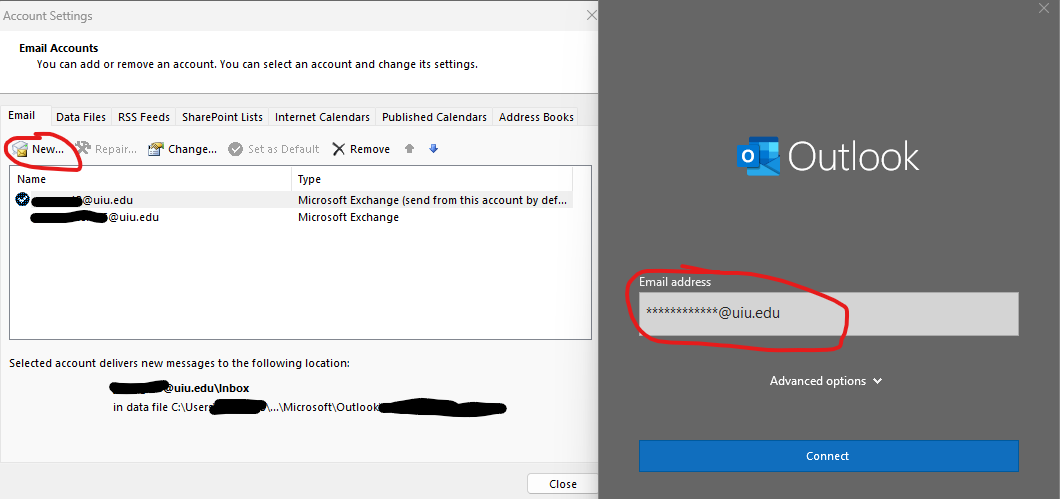The image size is (1060, 499).
Task: Select the second Microsoft Exchange account row
Action: pyautogui.click(x=291, y=217)
